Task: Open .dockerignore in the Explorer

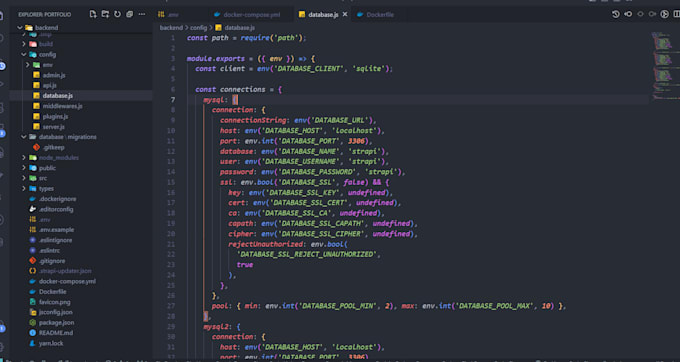Action: [x=57, y=199]
